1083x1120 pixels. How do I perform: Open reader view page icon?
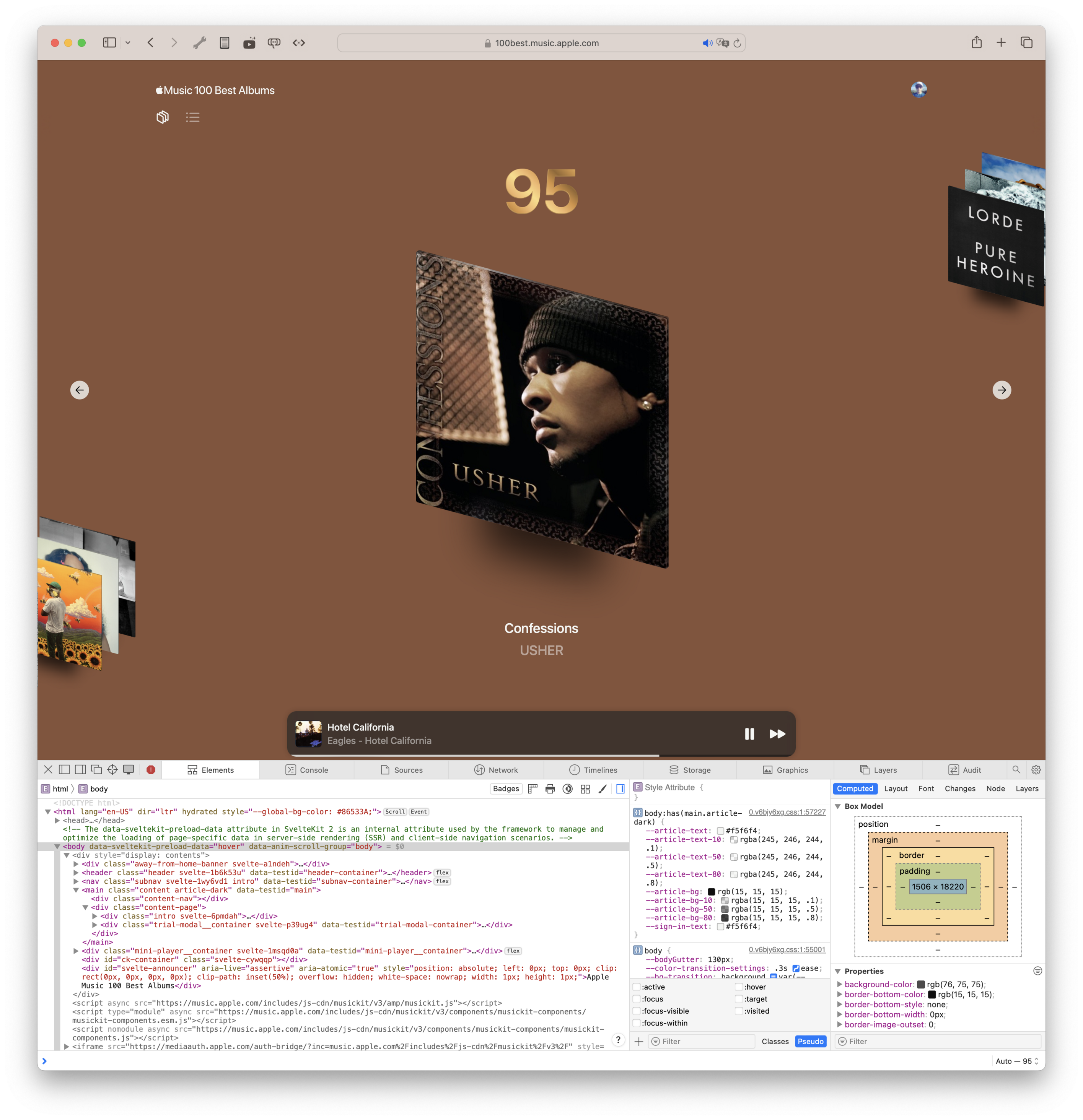coord(224,42)
